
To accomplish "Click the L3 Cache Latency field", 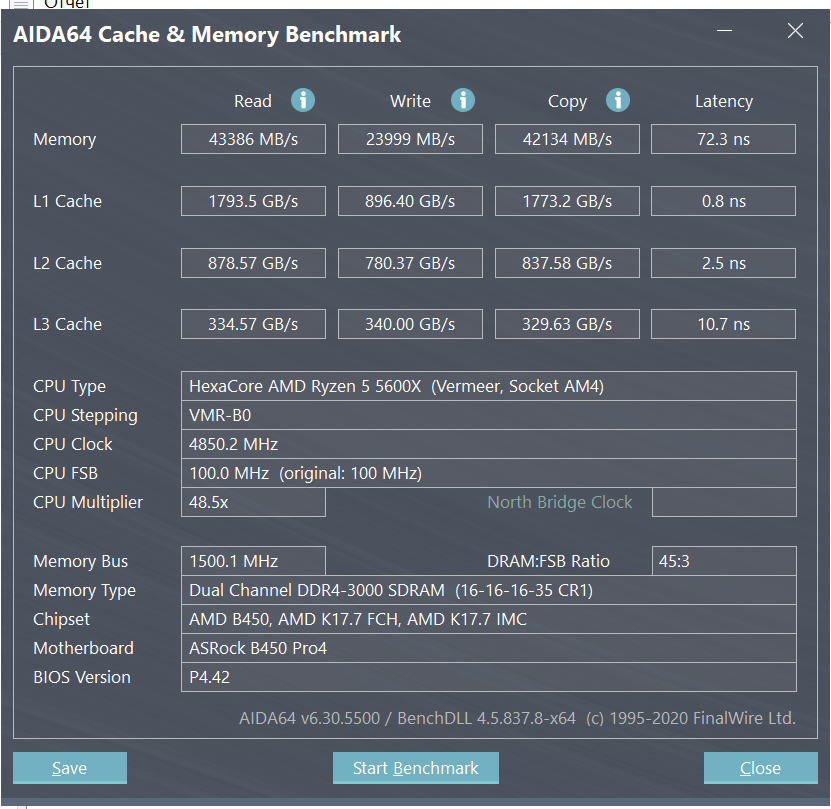I will point(723,324).
